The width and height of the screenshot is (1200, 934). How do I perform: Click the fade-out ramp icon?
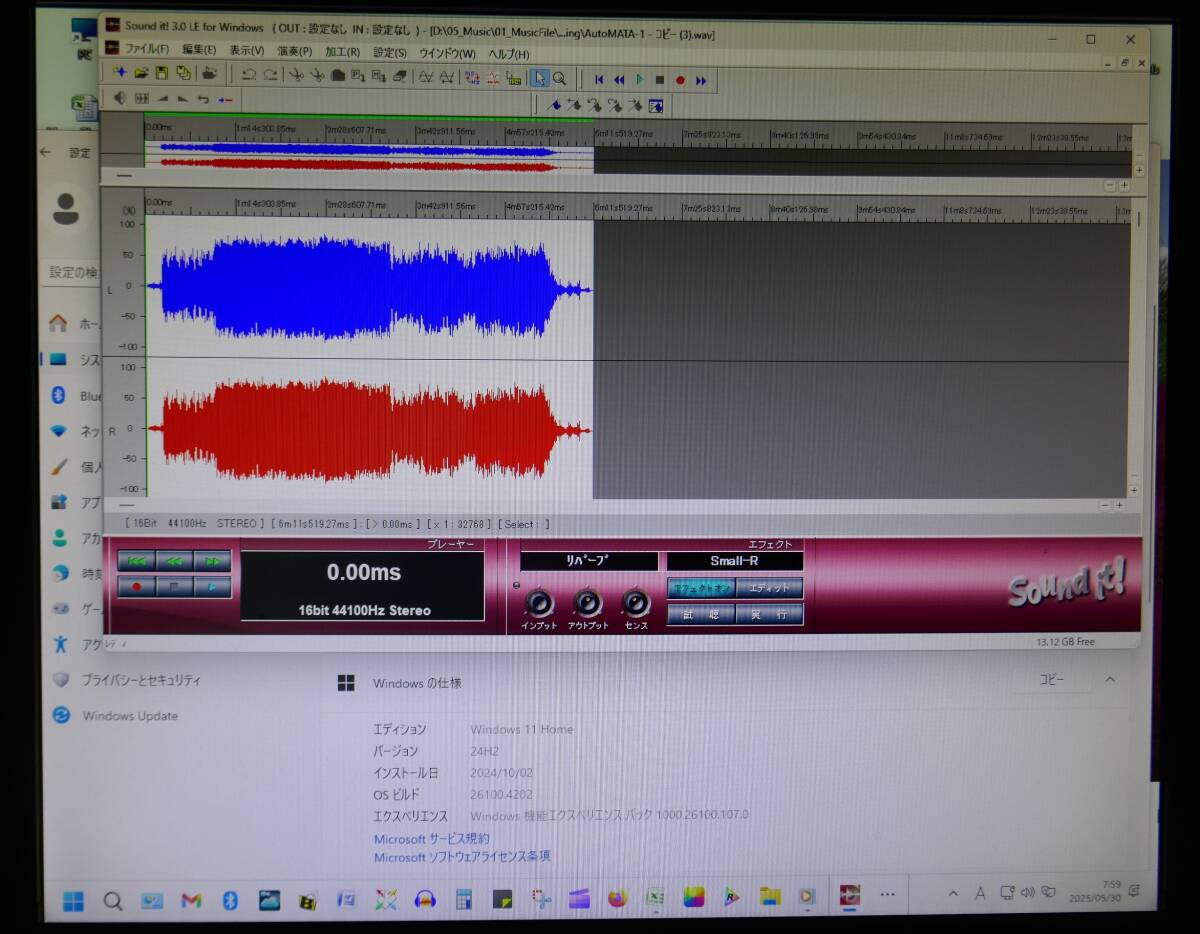[182, 98]
